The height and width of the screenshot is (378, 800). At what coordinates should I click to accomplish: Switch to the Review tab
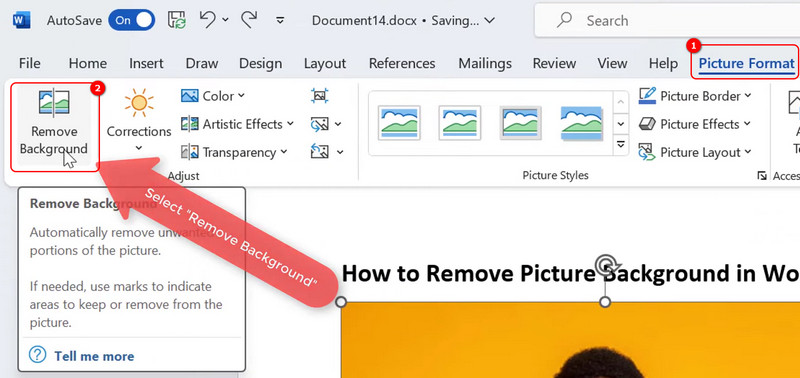coord(554,63)
